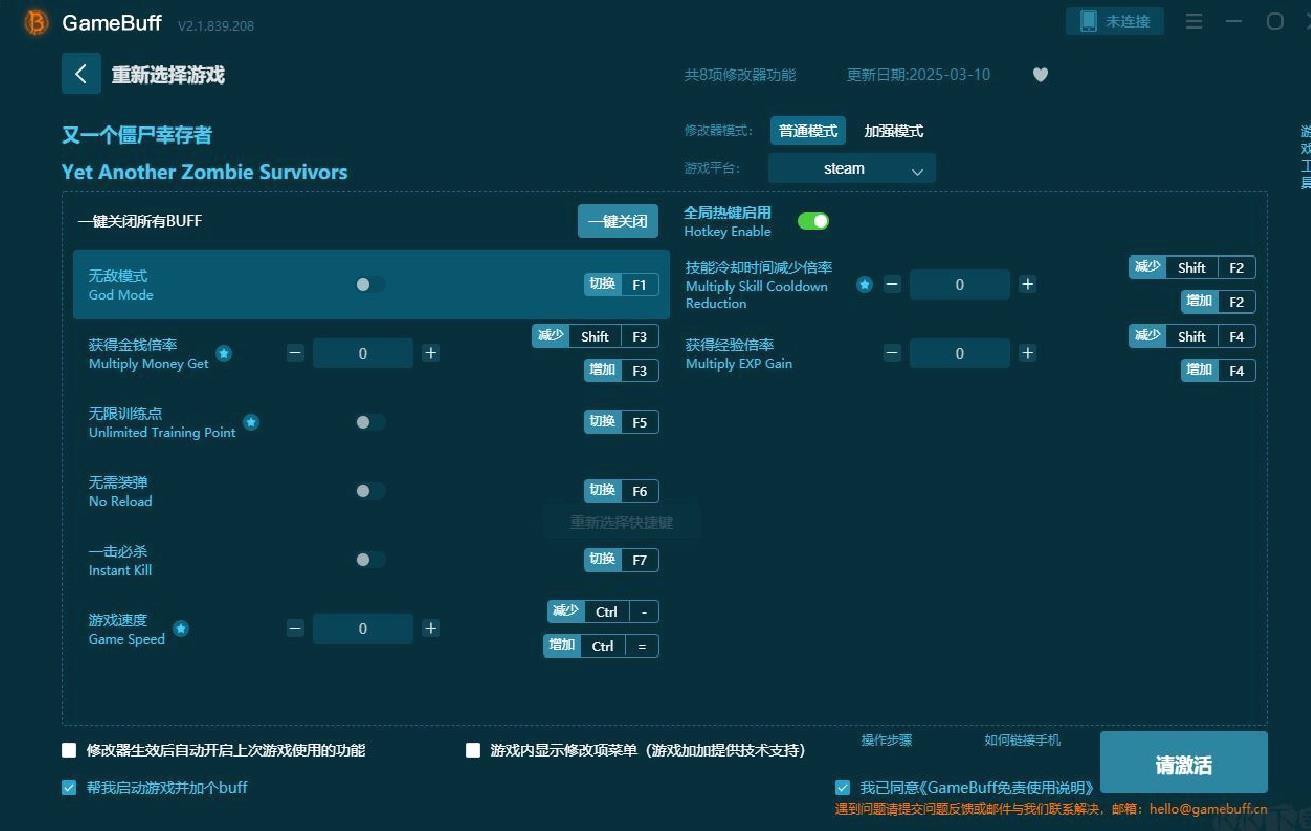The height and width of the screenshot is (831, 1311).
Task: Click the Yet Another Zombie Survivors title
Action: [205, 172]
